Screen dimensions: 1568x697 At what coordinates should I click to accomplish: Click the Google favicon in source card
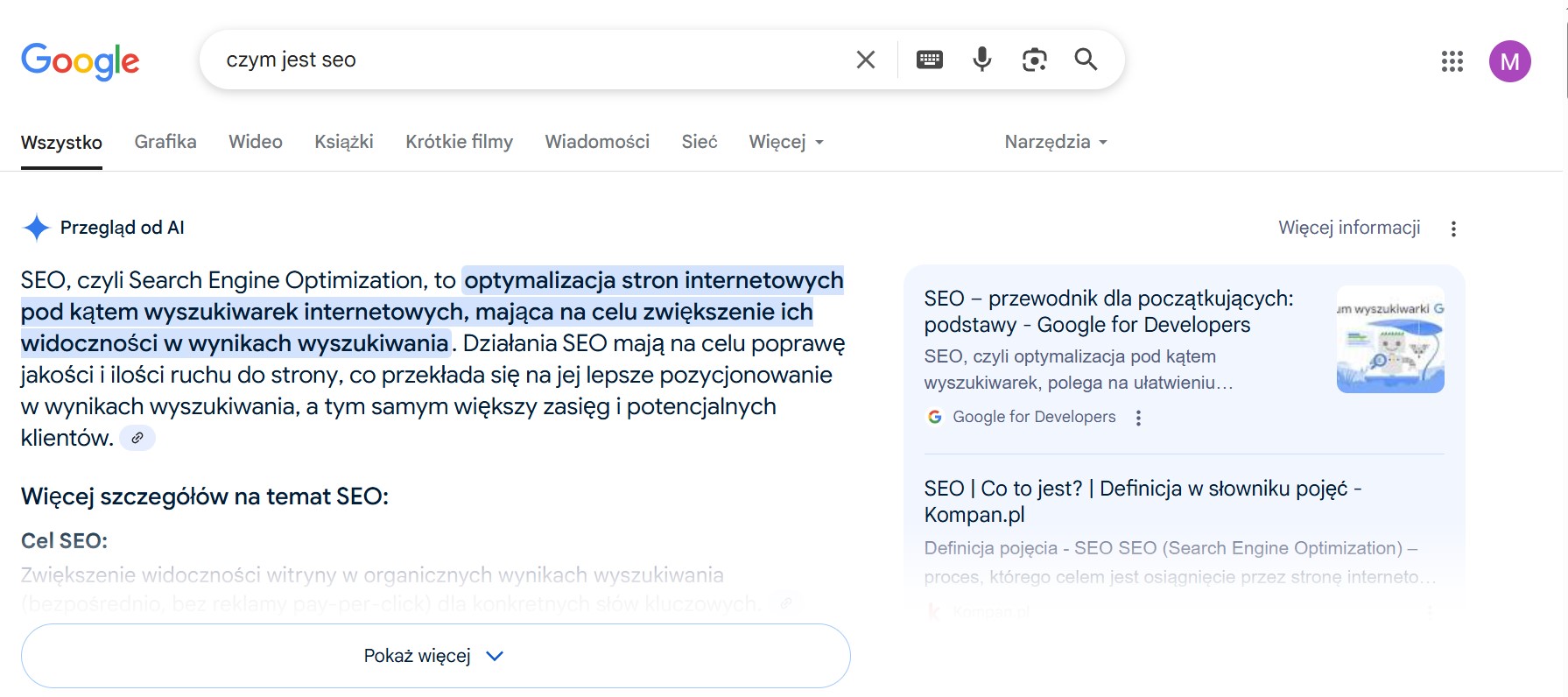934,417
